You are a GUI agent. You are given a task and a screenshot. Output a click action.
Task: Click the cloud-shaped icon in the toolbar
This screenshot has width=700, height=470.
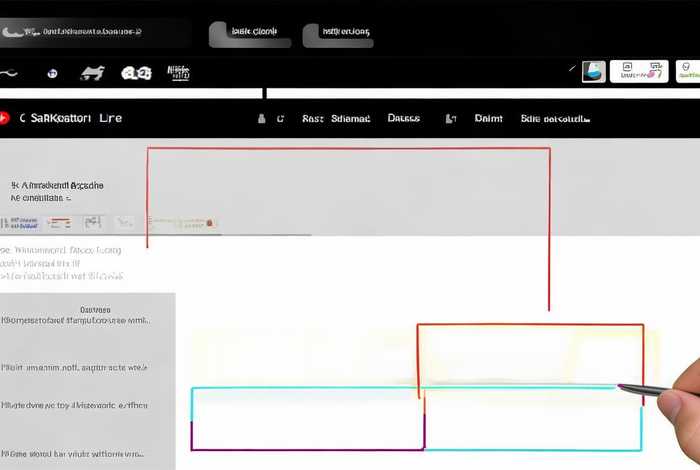pyautogui.click(x=136, y=73)
